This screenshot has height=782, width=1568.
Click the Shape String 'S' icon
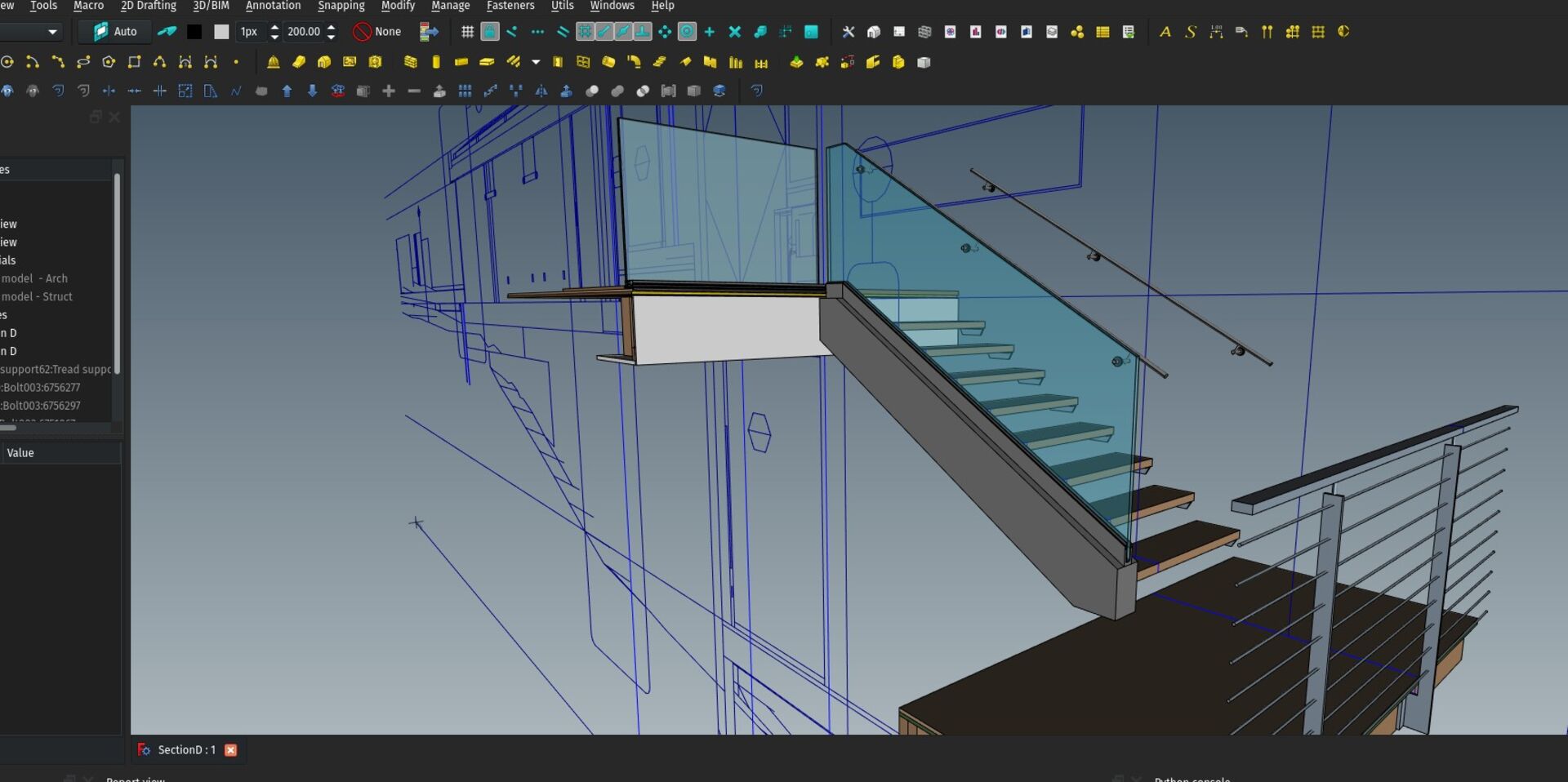click(x=1191, y=32)
